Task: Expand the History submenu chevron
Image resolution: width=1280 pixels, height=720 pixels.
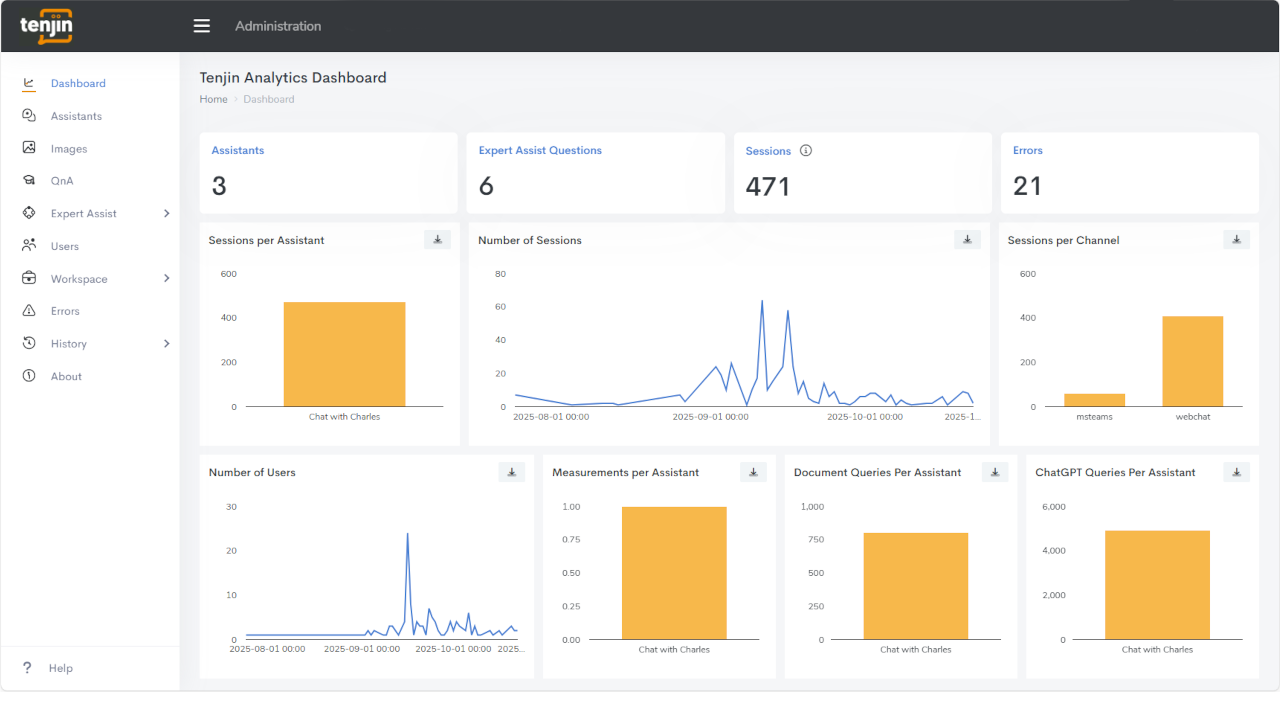Action: (x=166, y=344)
